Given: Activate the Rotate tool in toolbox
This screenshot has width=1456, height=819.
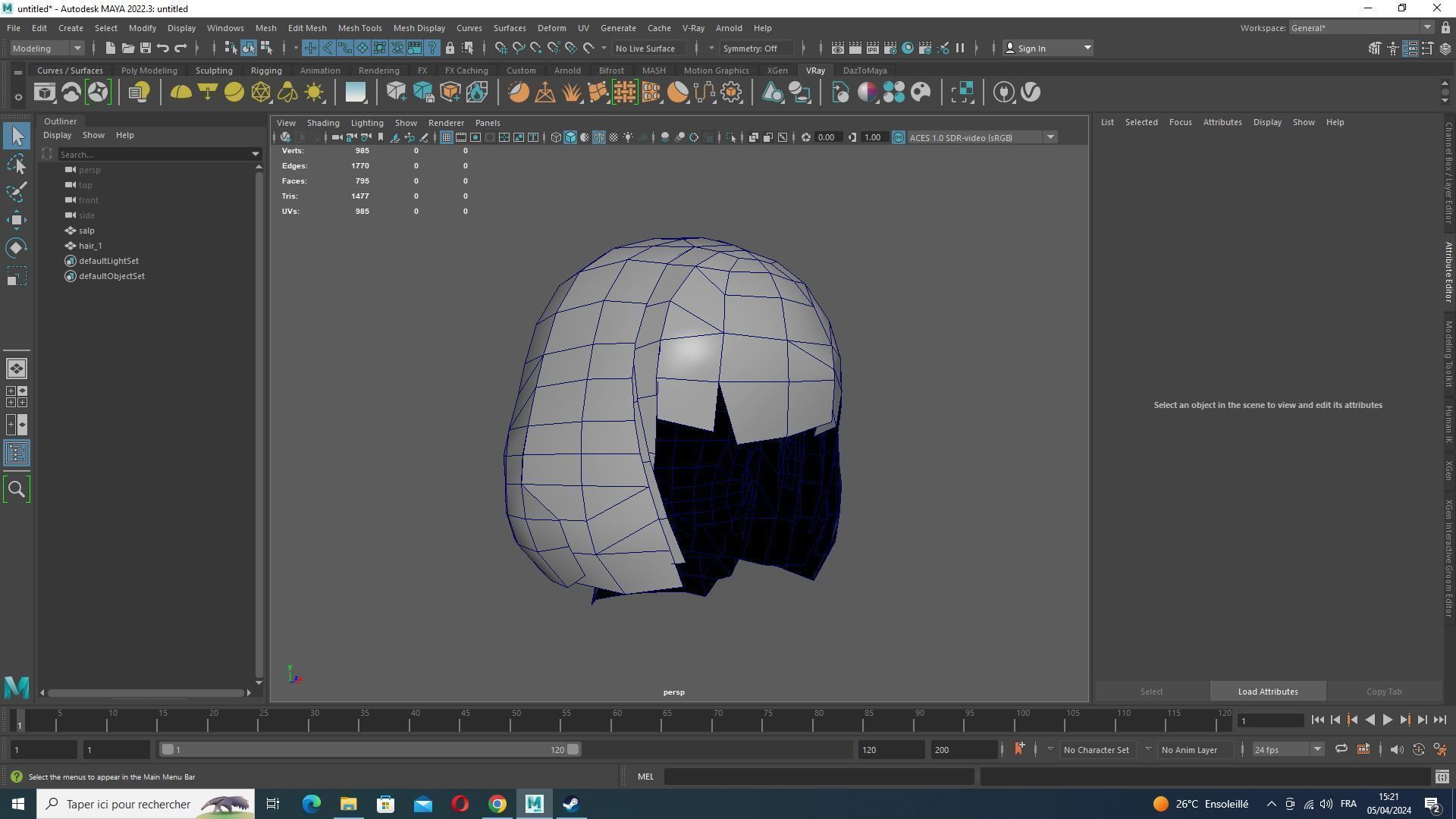Looking at the screenshot, I should [x=17, y=248].
